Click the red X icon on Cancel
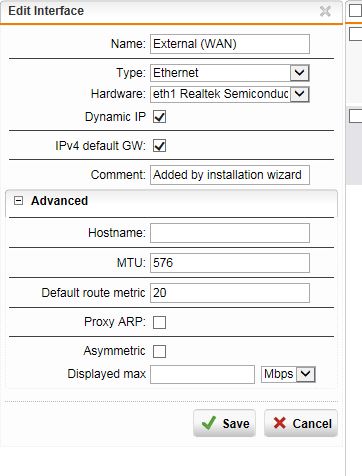362x476 pixels. [279, 423]
